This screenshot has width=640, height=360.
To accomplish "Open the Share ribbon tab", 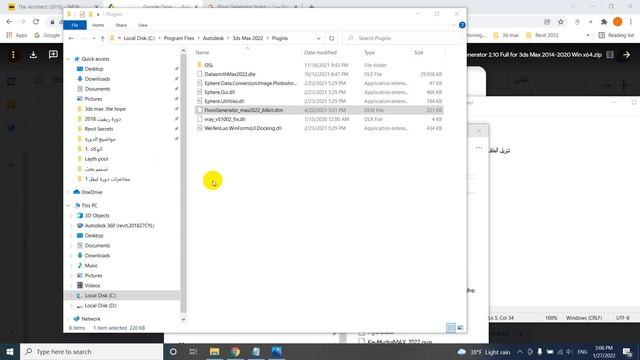I will pos(121,25).
